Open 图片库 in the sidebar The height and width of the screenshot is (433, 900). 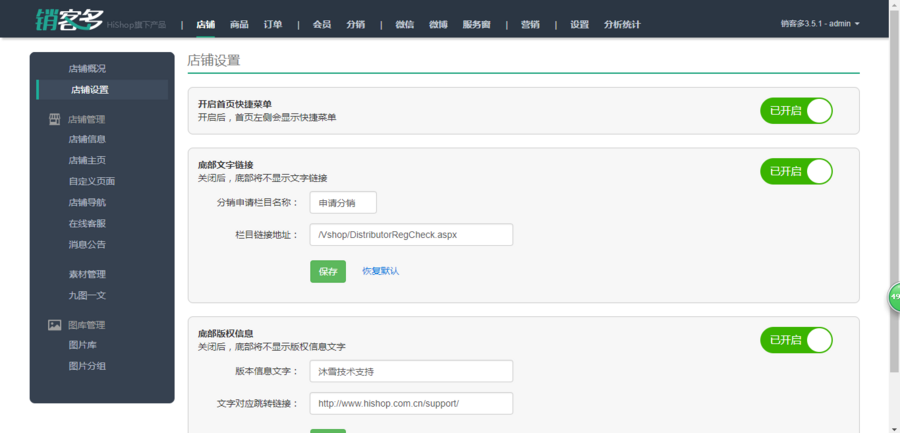83,345
